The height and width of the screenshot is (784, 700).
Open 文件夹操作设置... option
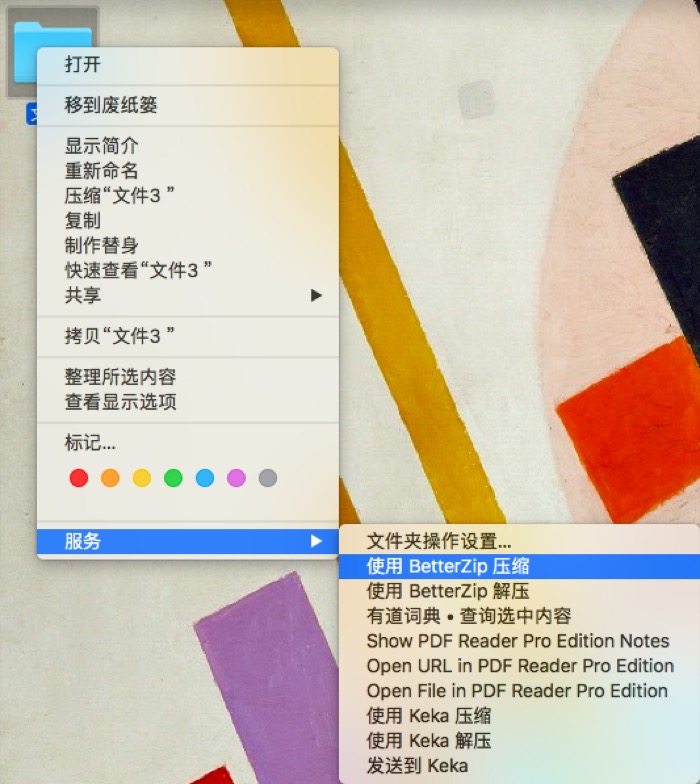(x=439, y=541)
